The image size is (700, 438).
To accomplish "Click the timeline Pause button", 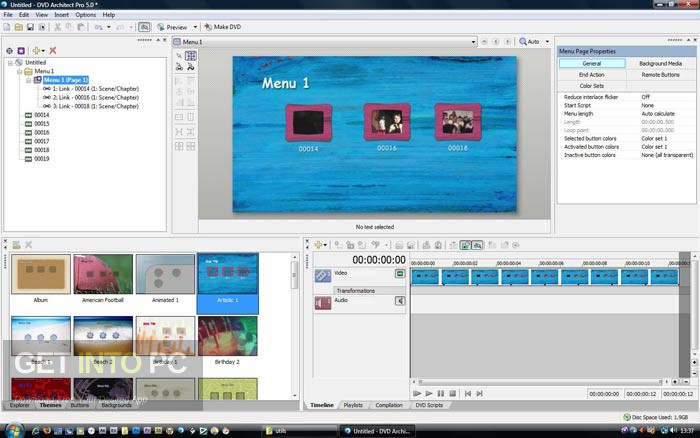I will 441,393.
